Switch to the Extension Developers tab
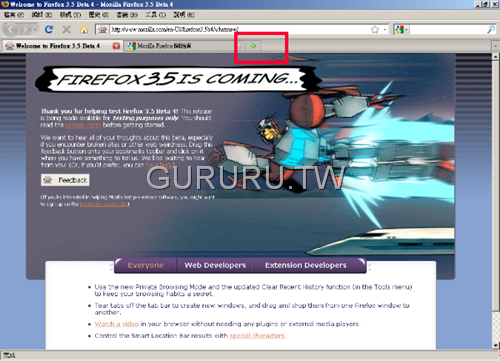The image size is (500, 362). [306, 265]
